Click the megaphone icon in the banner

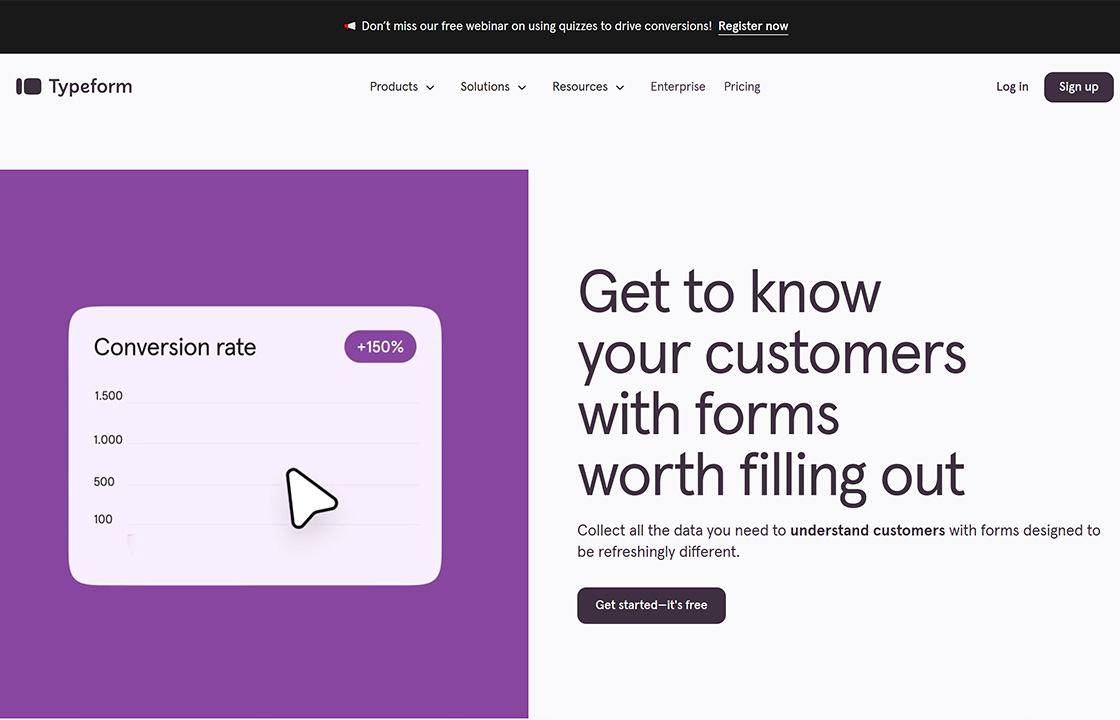coord(350,26)
